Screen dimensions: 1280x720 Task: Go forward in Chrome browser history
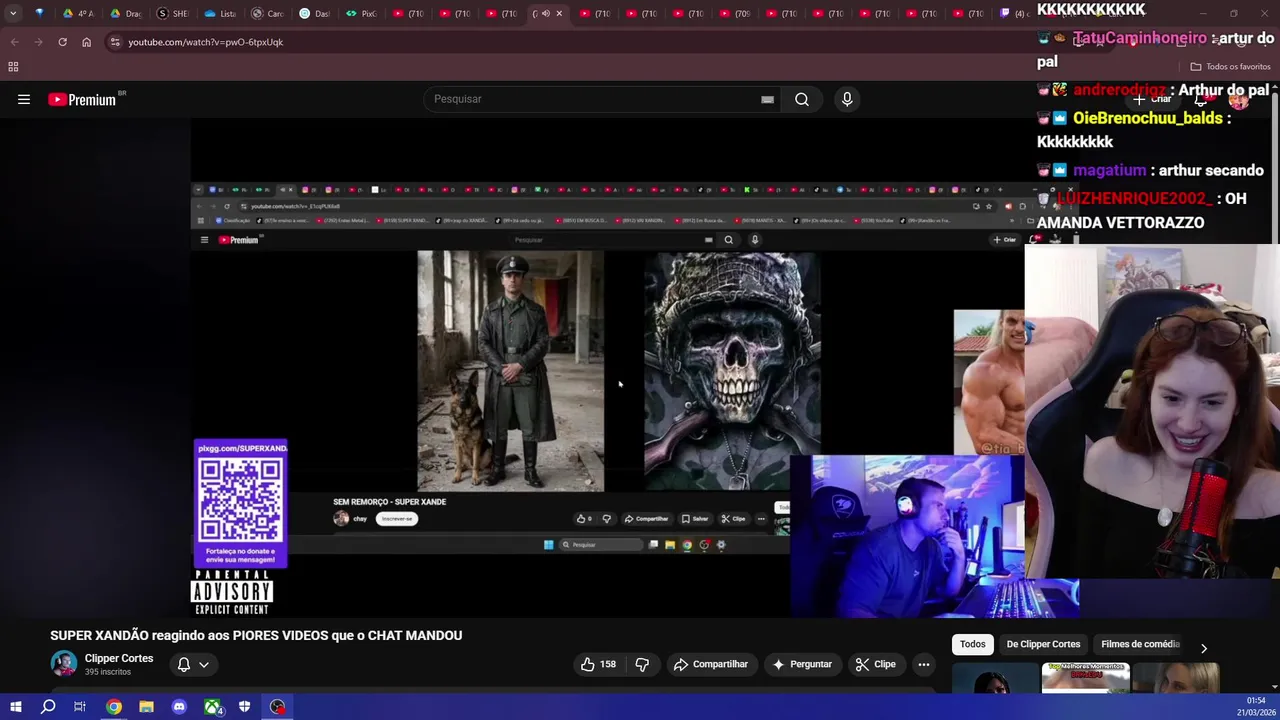coord(38,42)
